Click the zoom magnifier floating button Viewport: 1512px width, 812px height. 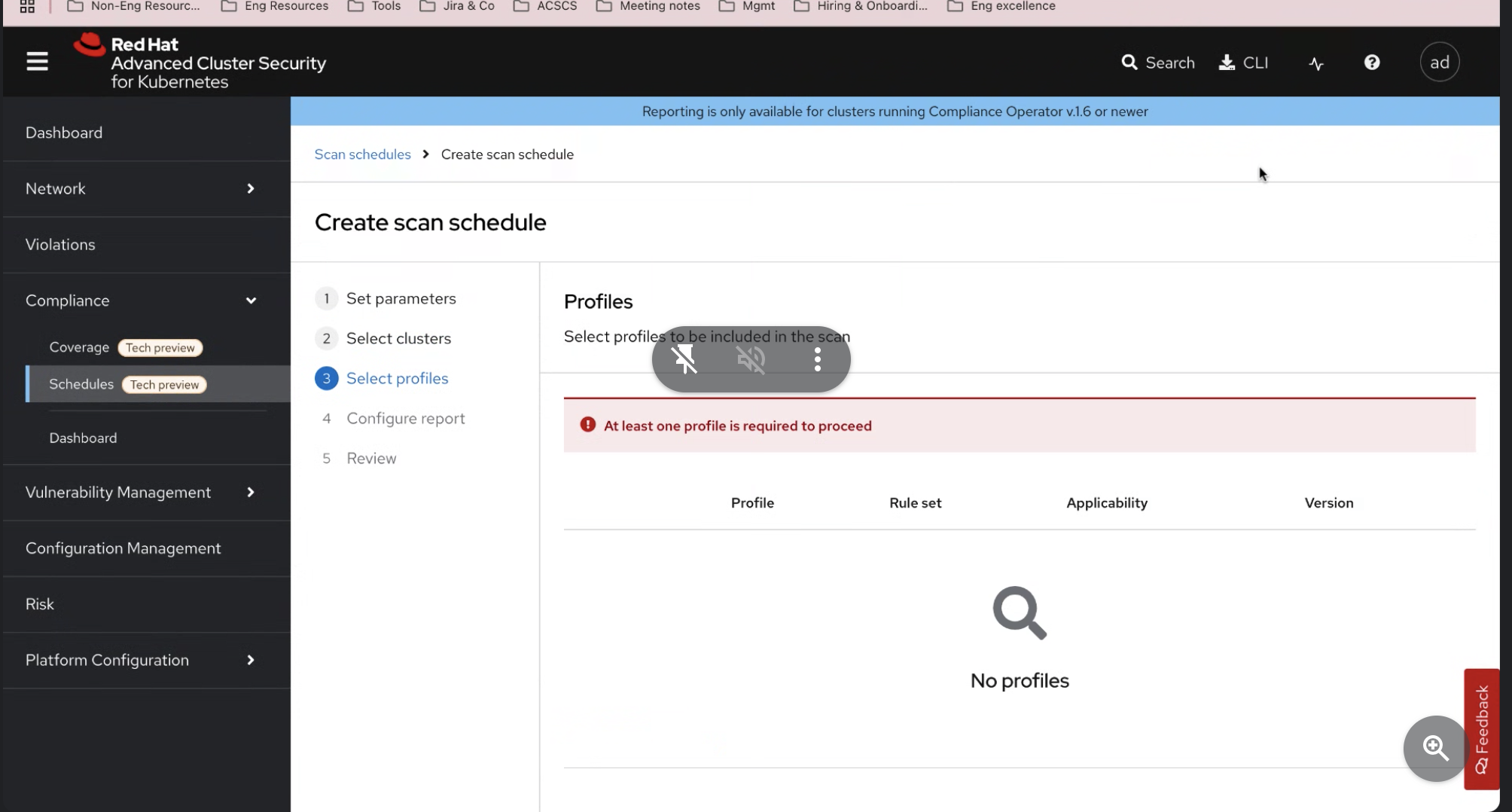(1435, 748)
